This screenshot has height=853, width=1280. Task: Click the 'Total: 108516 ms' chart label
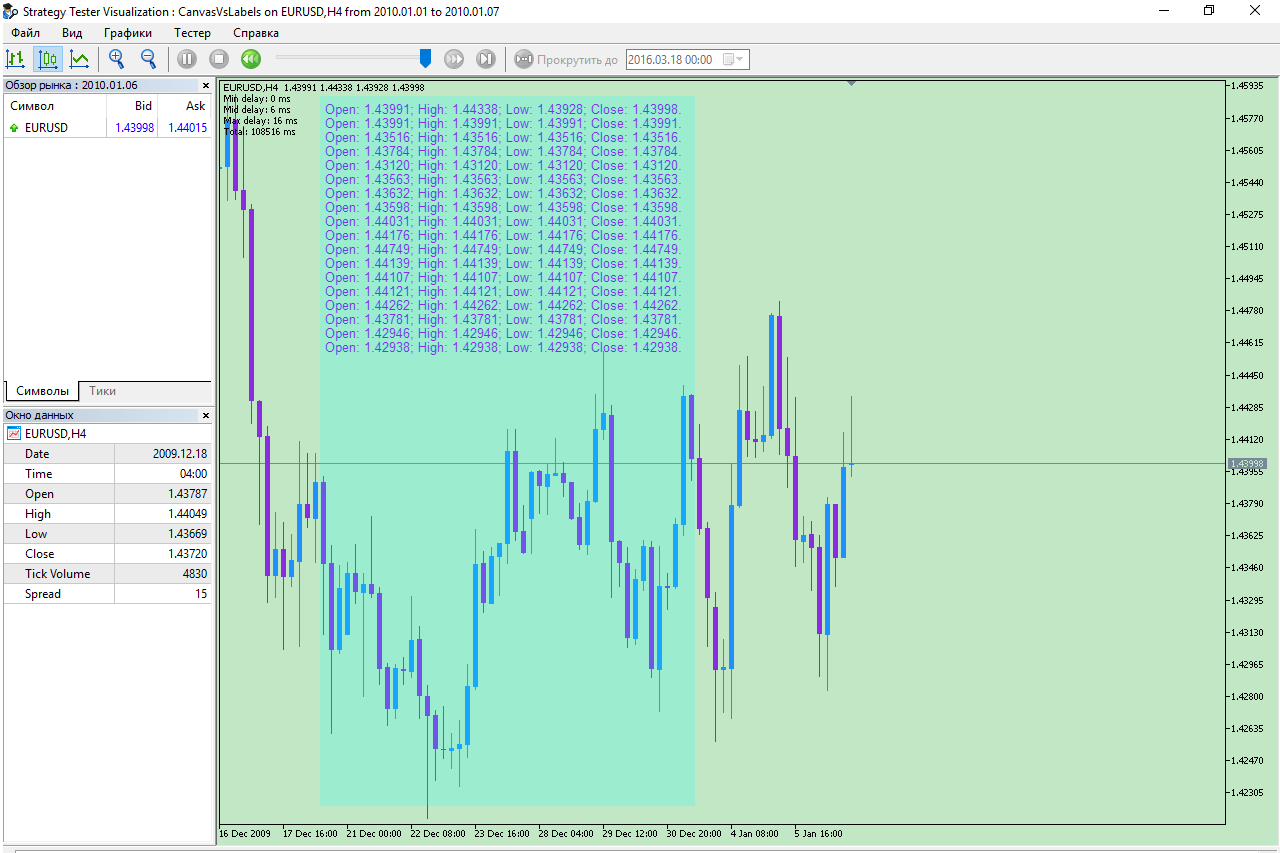point(260,131)
